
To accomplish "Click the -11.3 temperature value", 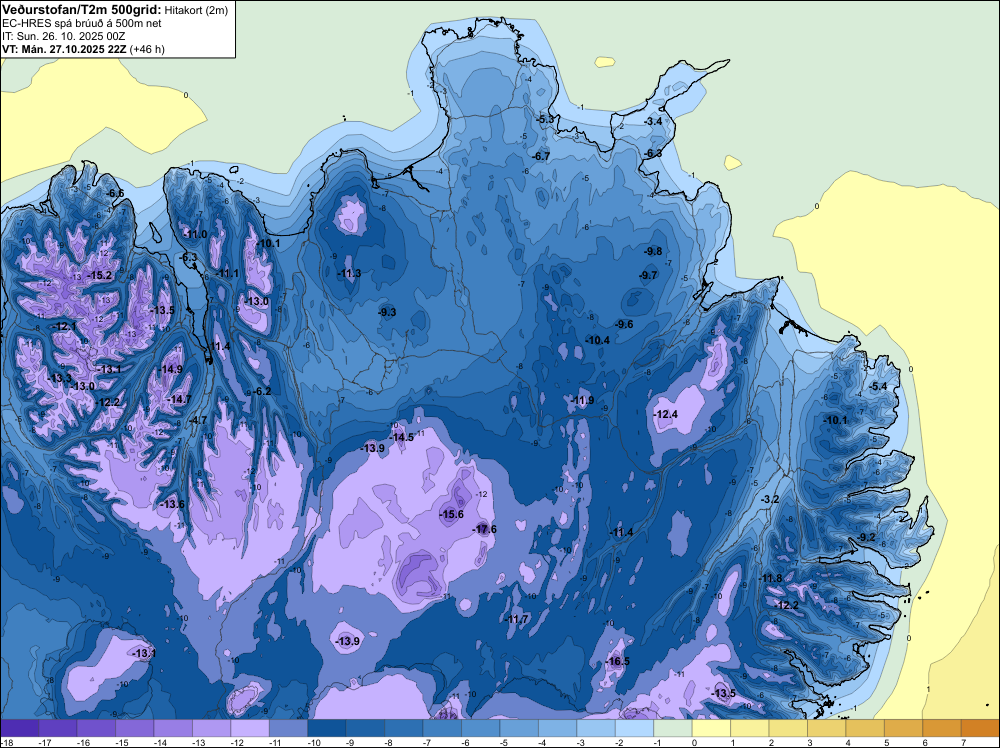I will pyautogui.click(x=349, y=274).
